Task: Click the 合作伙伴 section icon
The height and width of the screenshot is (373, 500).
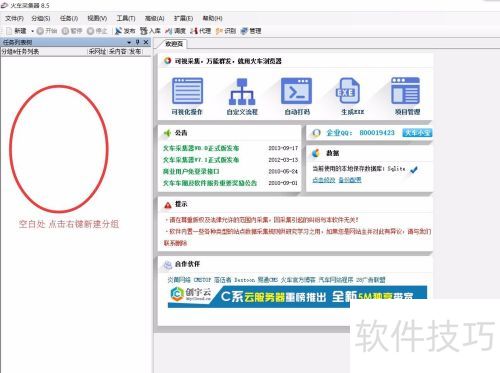Action: pyautogui.click(x=167, y=264)
